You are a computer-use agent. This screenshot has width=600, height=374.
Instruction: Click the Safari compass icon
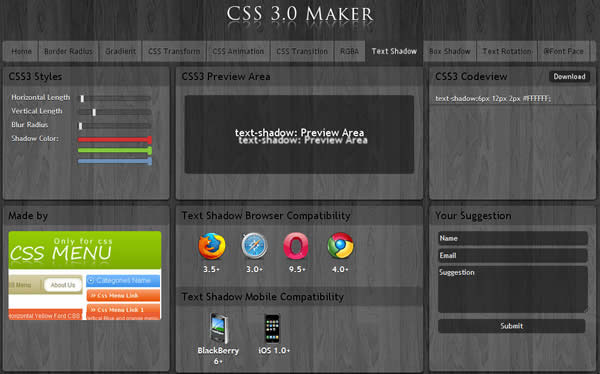(254, 246)
